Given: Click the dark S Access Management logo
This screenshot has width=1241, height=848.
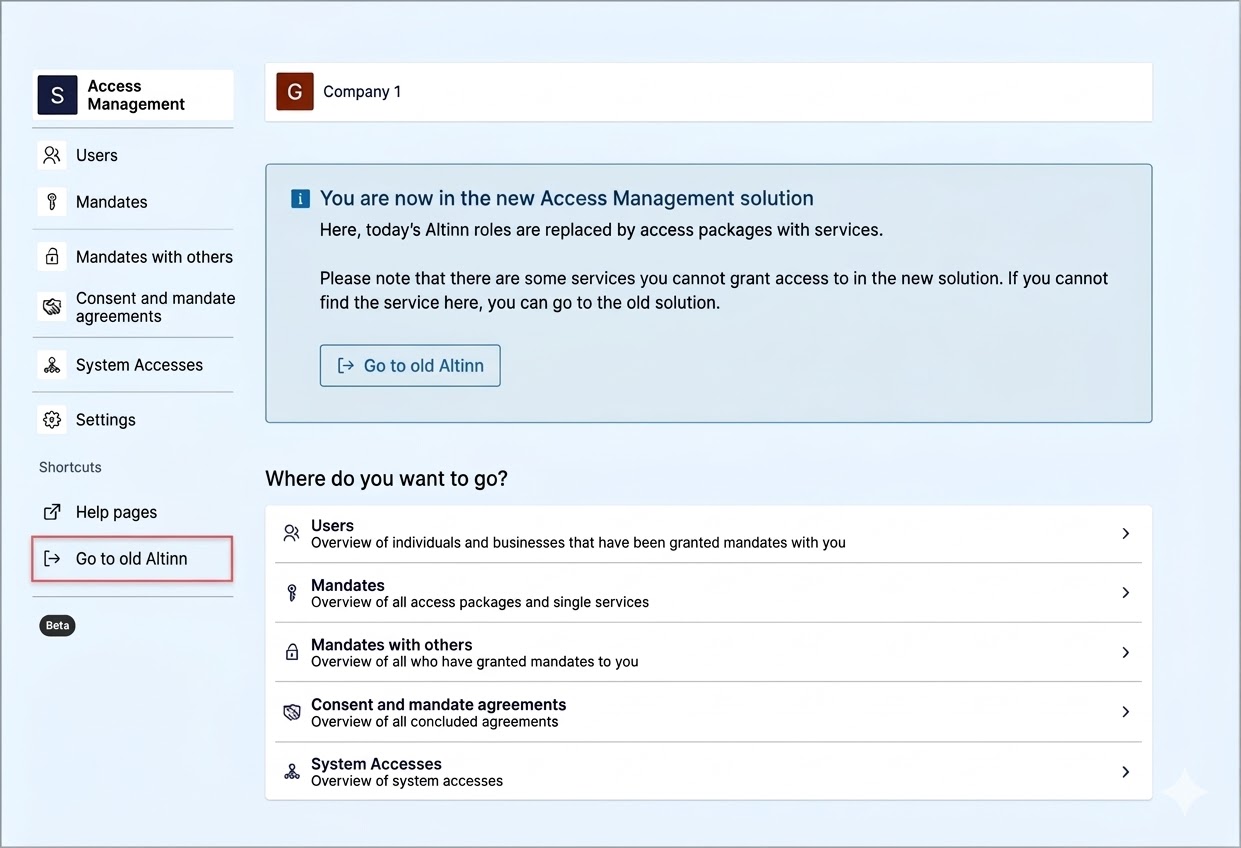Looking at the screenshot, I should click(57, 95).
